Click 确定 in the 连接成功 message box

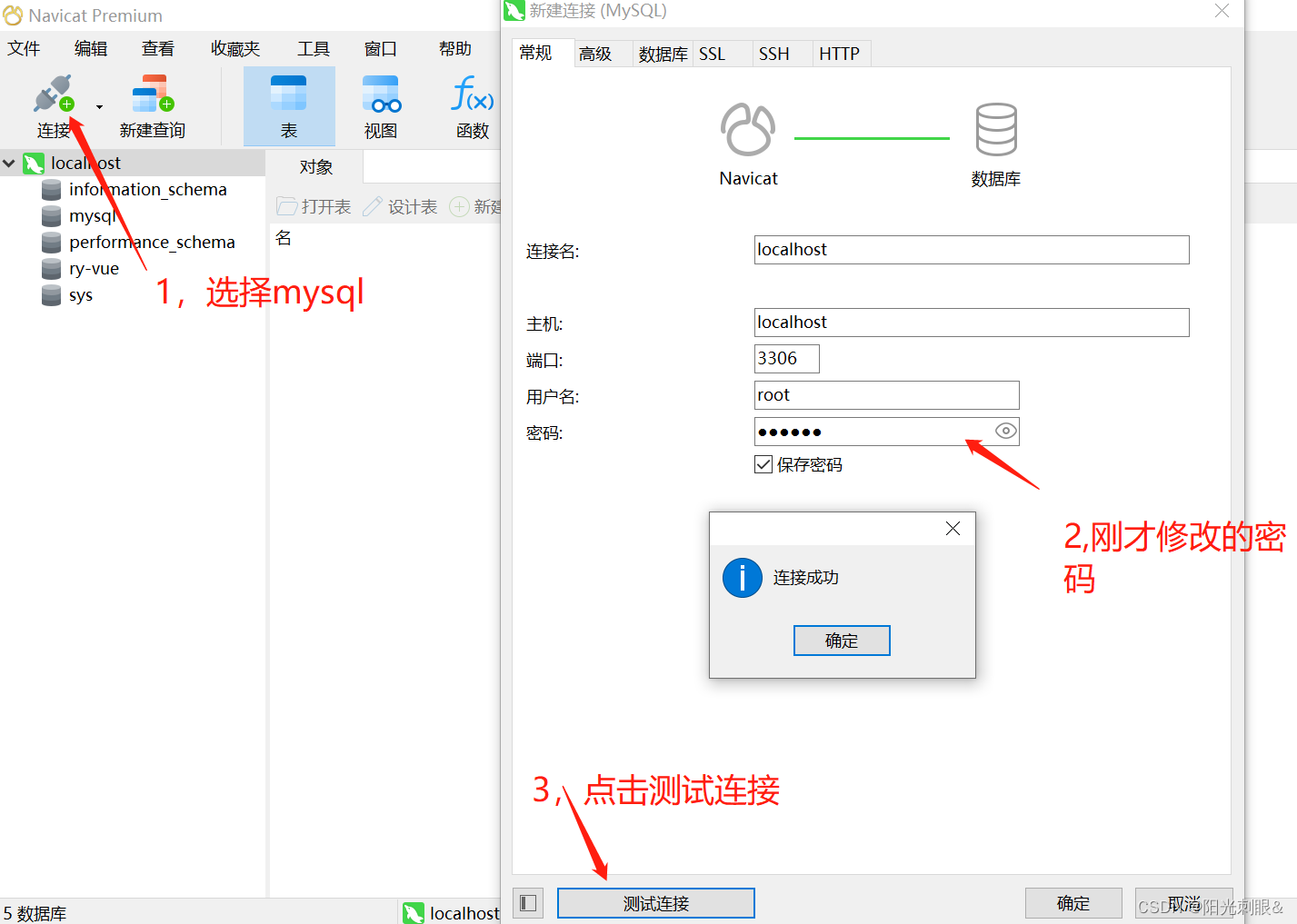click(x=842, y=641)
